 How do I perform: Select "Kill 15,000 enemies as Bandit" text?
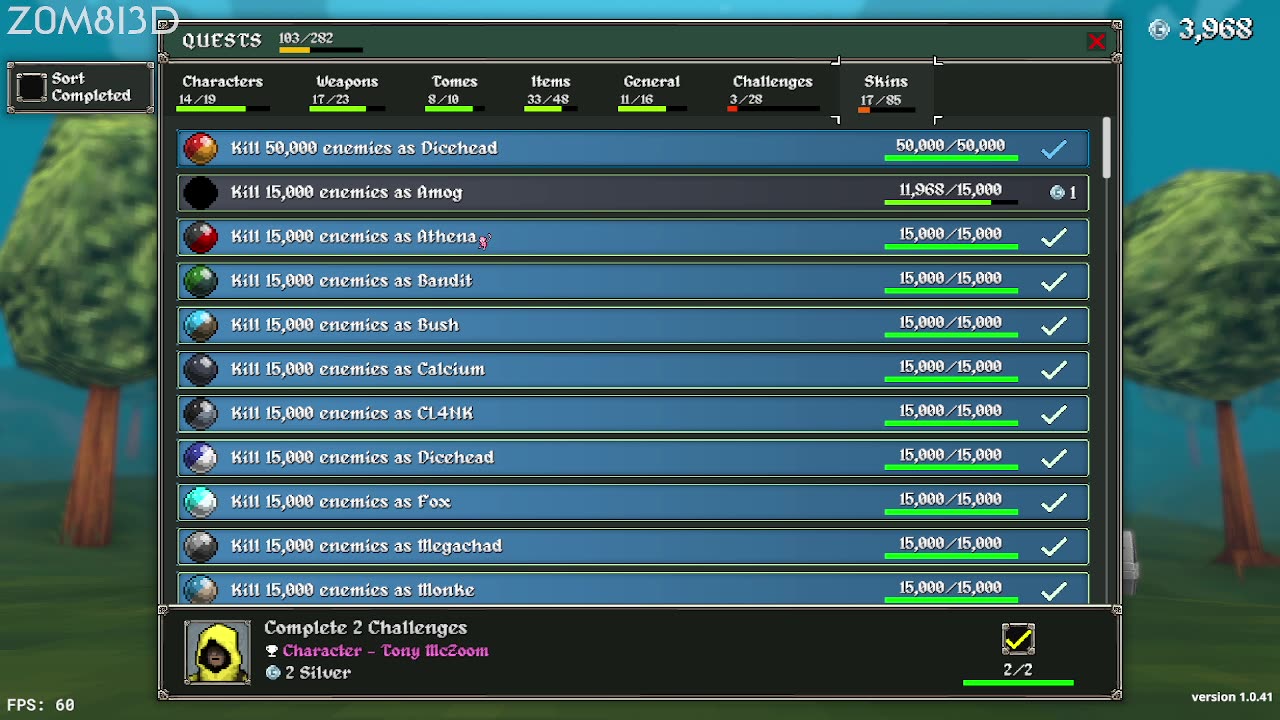(x=351, y=281)
